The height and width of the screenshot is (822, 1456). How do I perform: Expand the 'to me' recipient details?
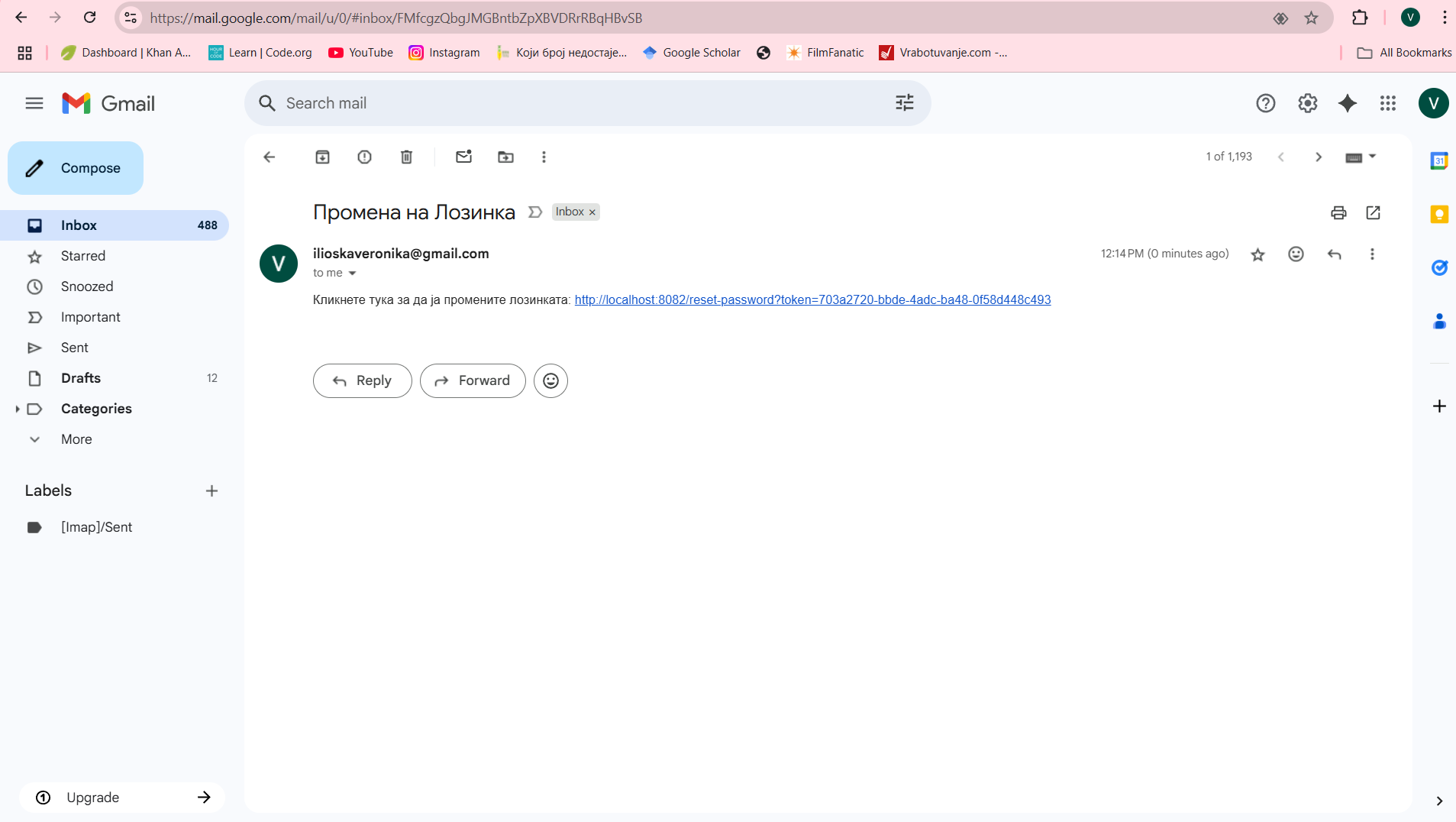tap(352, 273)
